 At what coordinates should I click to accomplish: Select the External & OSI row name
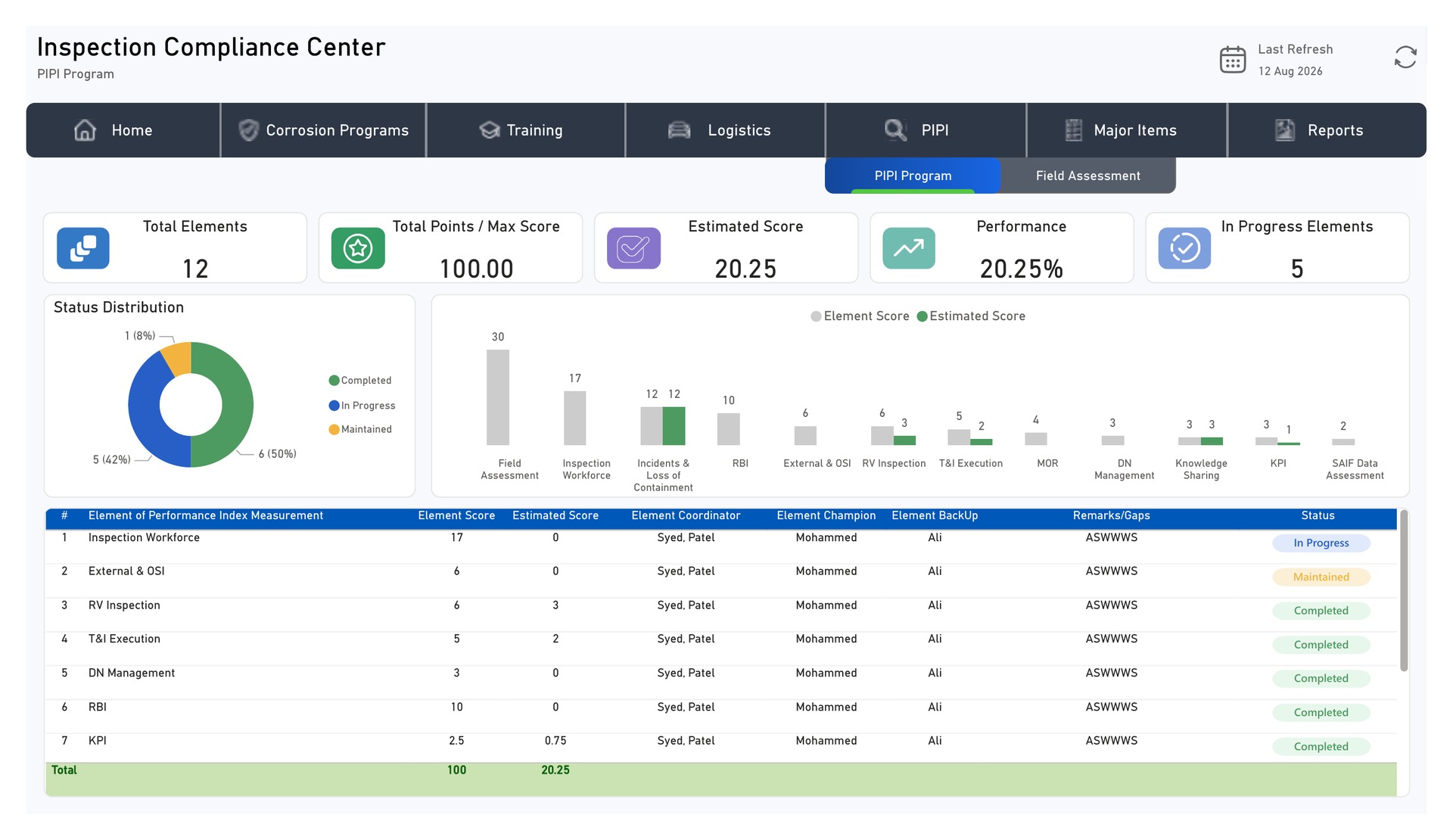pyautogui.click(x=126, y=571)
